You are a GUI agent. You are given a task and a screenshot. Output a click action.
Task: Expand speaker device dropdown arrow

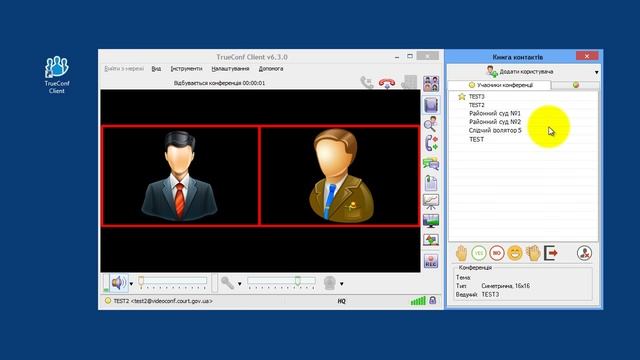(131, 284)
